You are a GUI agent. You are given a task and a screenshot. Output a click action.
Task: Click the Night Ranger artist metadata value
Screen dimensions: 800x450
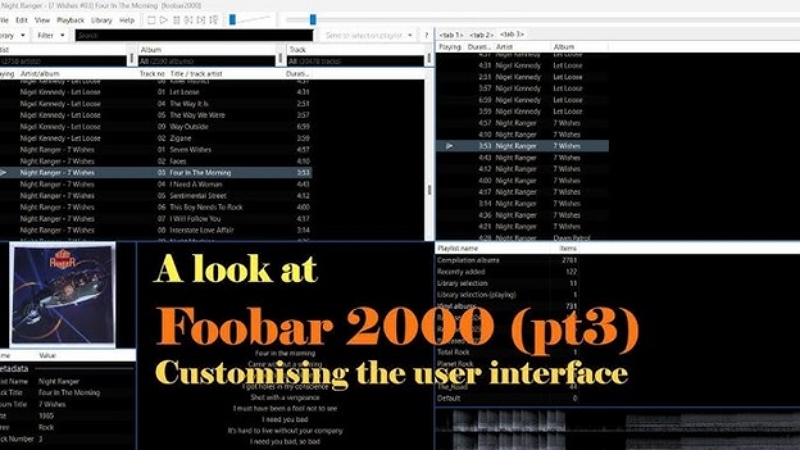click(x=58, y=381)
